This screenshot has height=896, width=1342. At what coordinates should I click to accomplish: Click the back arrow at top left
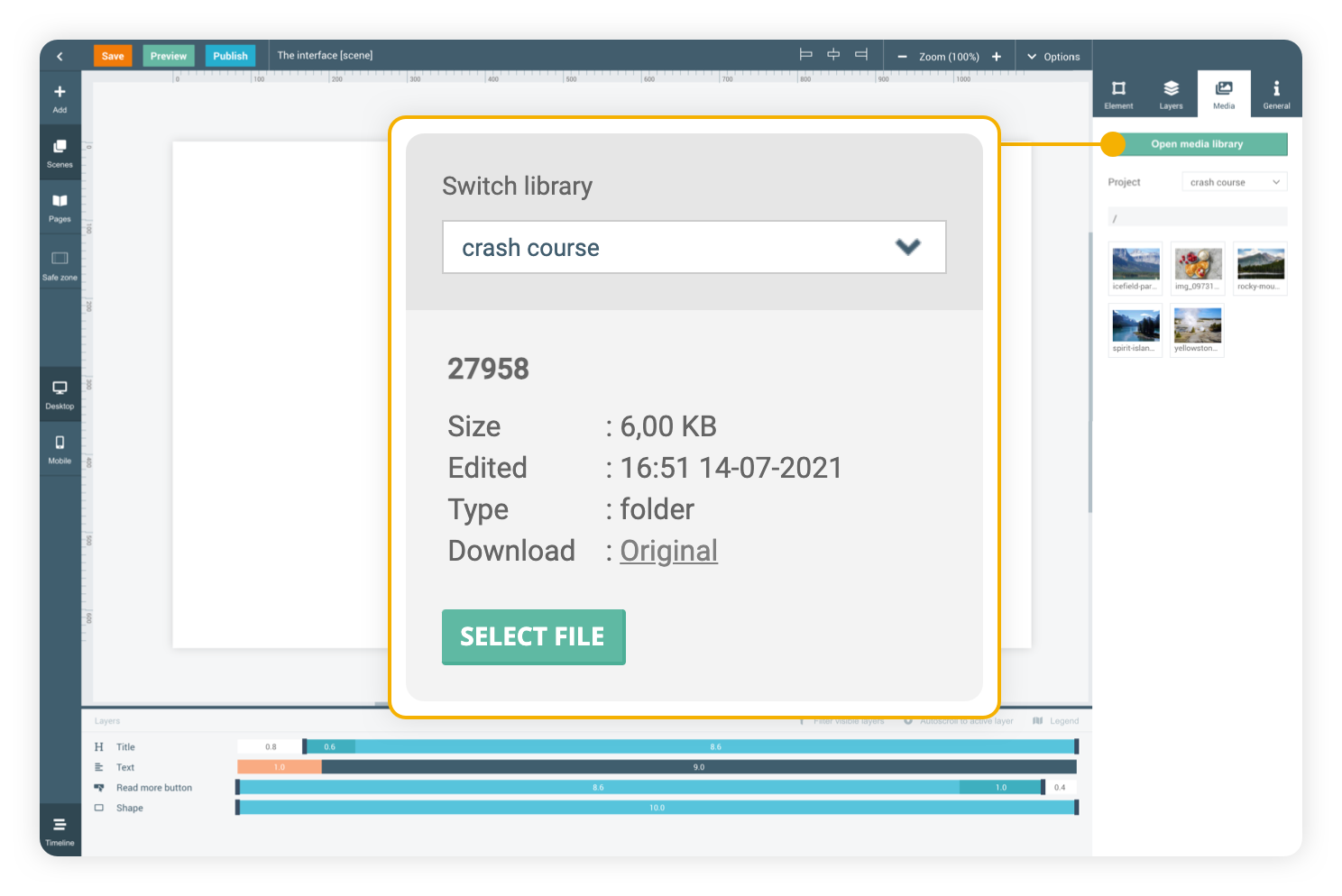pyautogui.click(x=60, y=56)
